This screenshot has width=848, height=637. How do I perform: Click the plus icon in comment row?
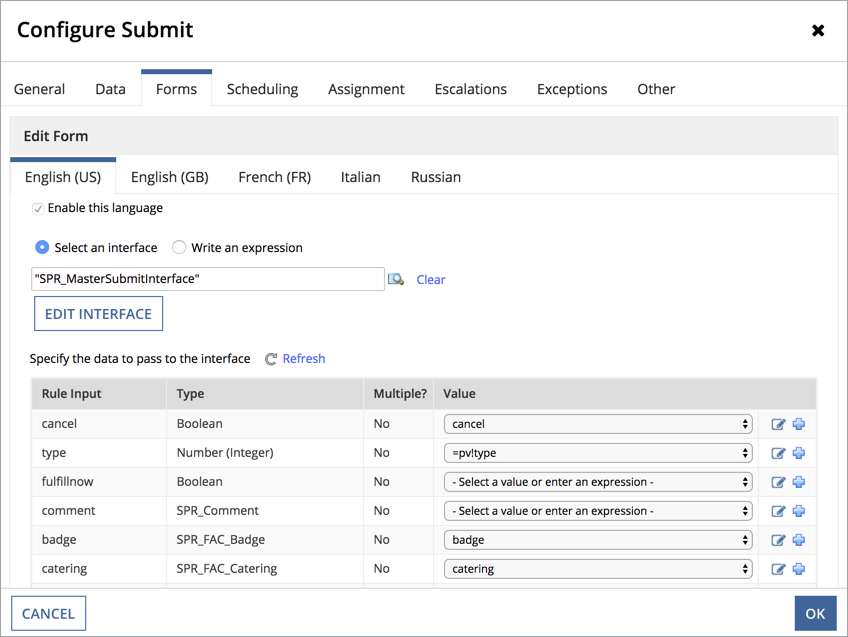pos(799,511)
